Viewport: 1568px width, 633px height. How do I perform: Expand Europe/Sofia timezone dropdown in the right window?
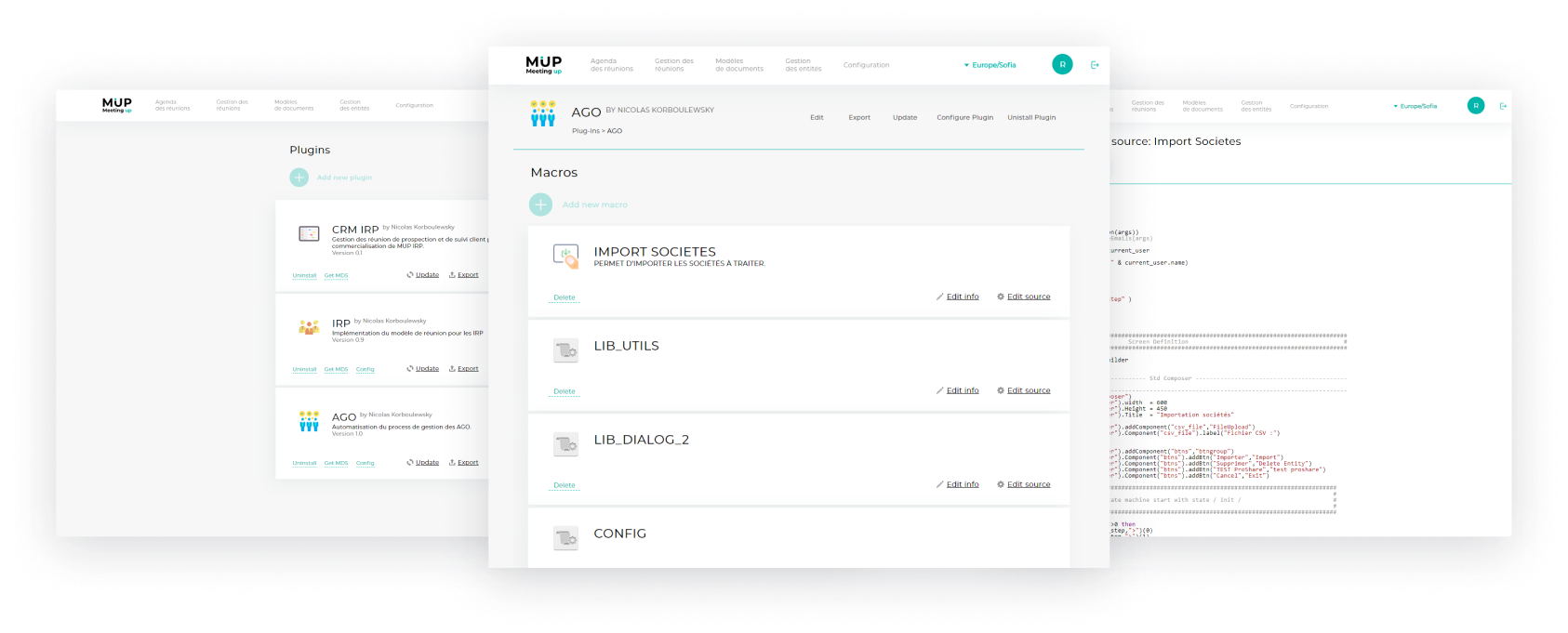click(1415, 106)
